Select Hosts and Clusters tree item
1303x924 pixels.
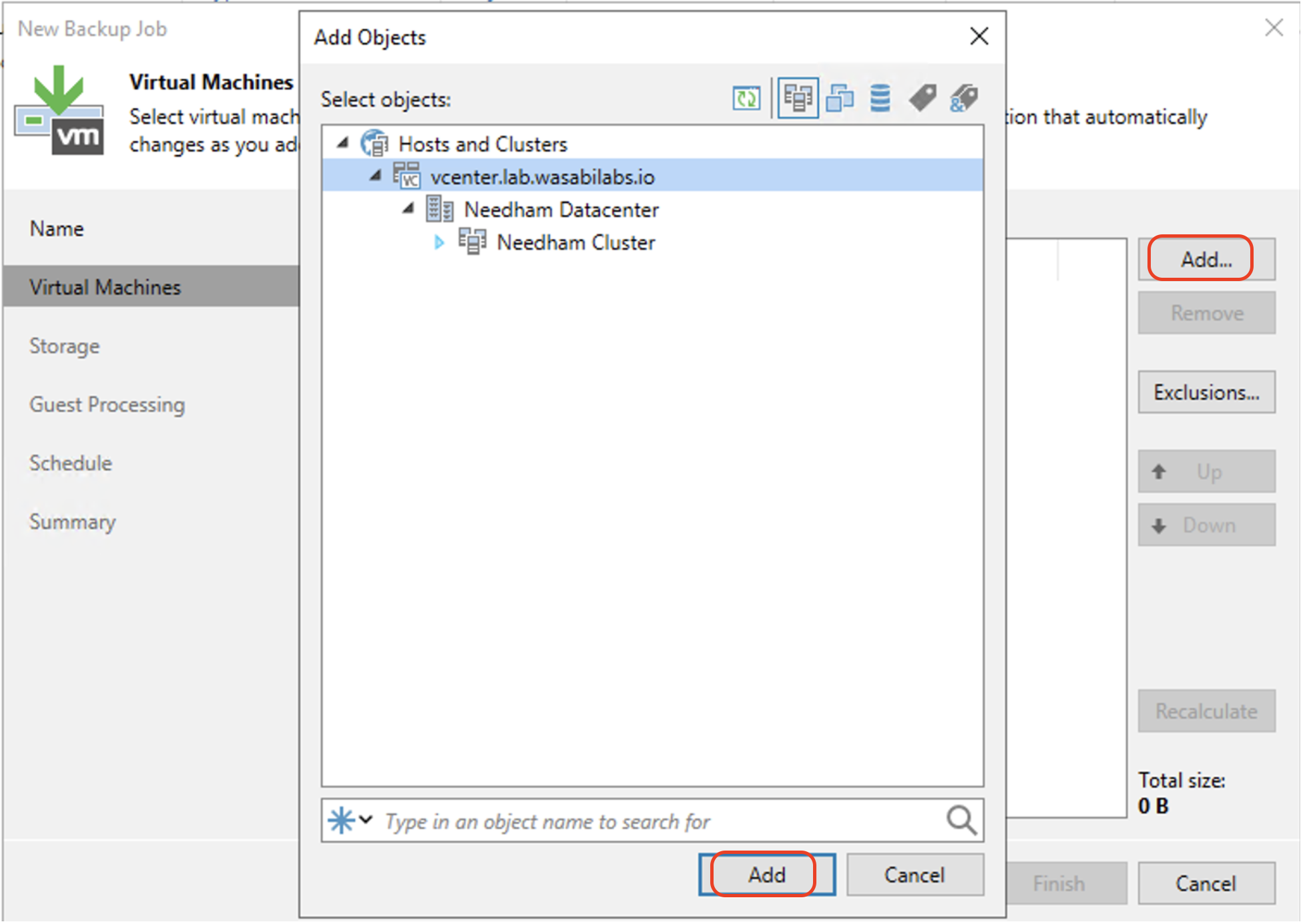[x=483, y=144]
